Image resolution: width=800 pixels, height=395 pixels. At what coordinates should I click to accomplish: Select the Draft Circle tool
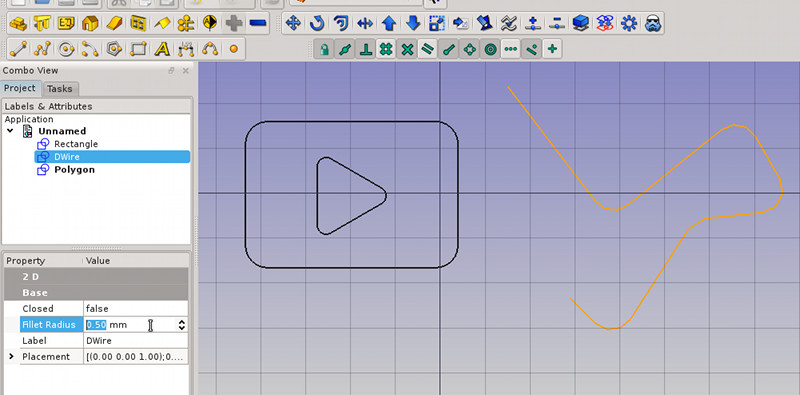coord(66,49)
